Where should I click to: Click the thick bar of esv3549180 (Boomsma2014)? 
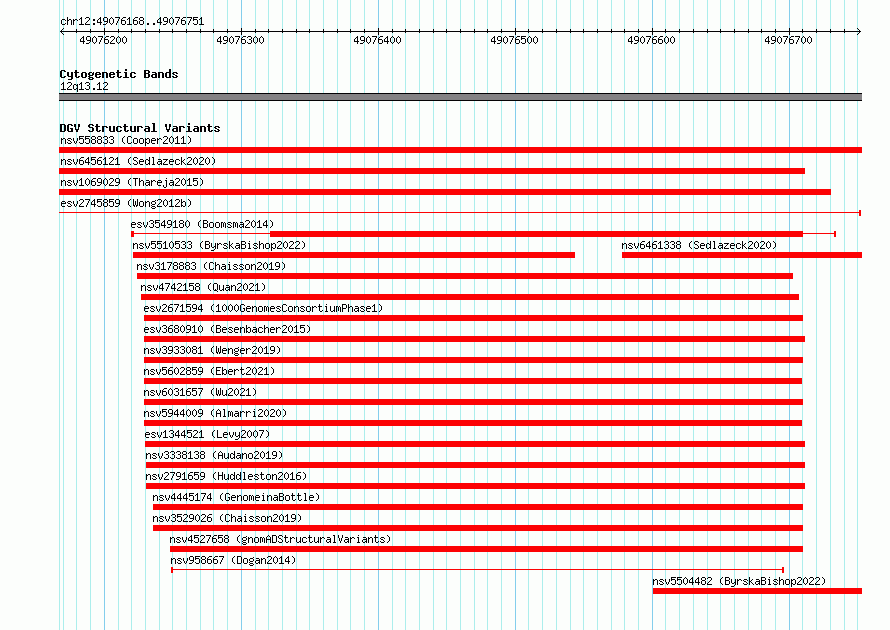click(536, 234)
